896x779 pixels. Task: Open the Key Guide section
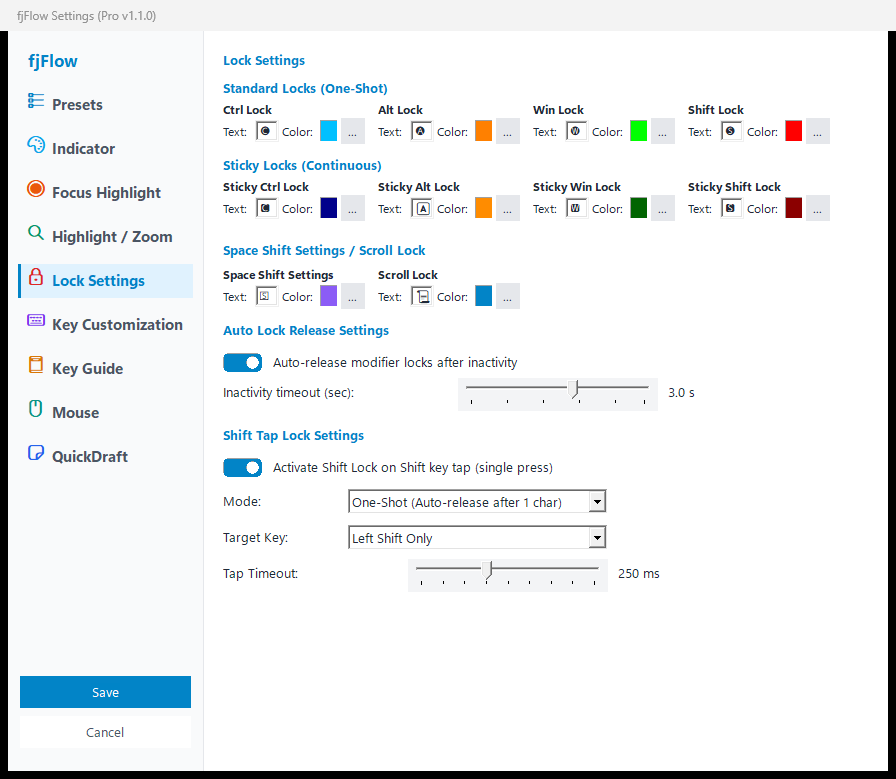coord(106,369)
